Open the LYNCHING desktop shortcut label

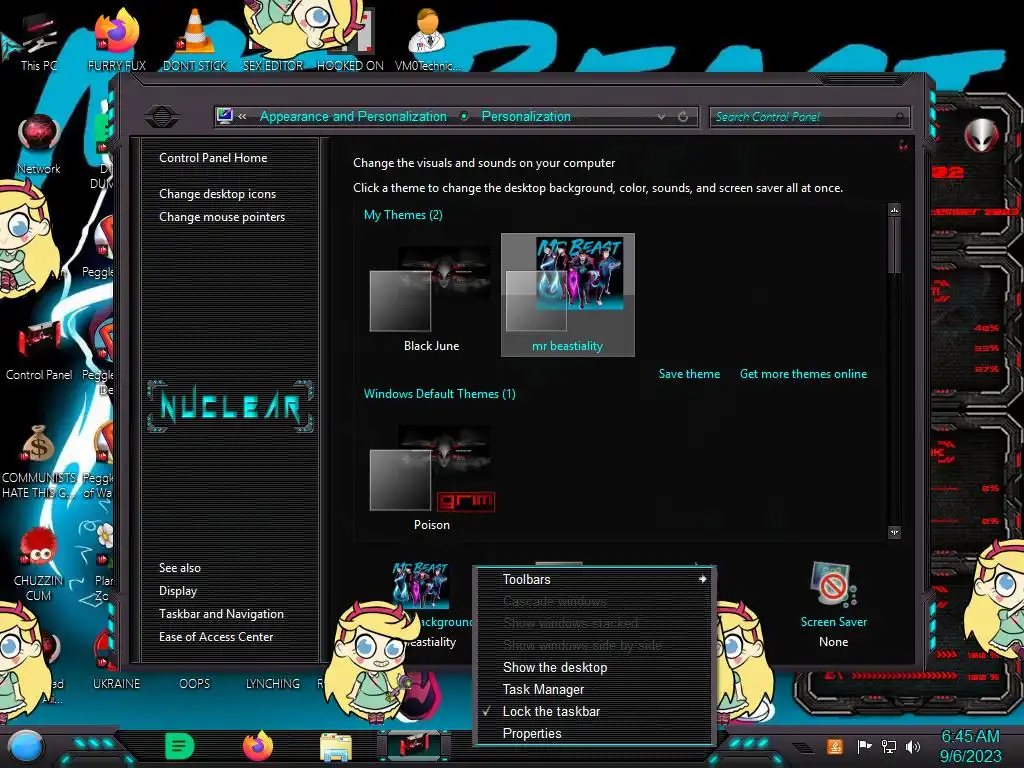[272, 683]
